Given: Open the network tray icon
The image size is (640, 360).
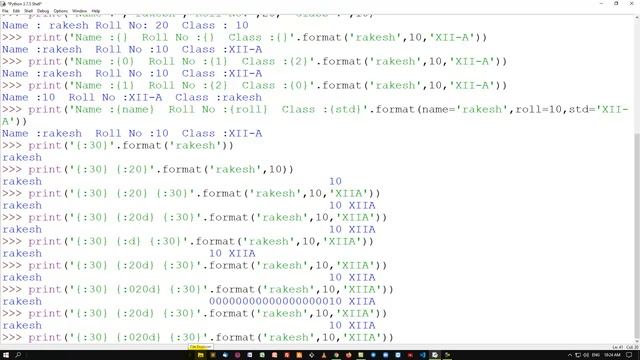Looking at the screenshot, I should [x=578, y=355].
